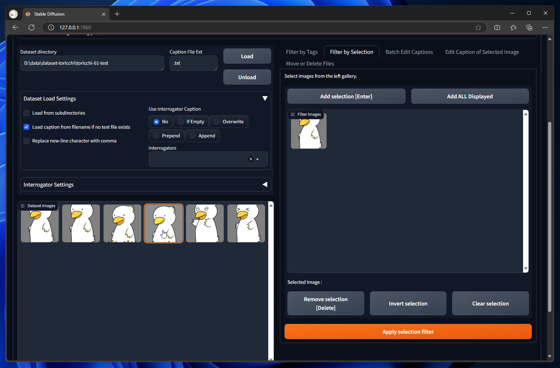Open browser favorites icon

click(513, 28)
